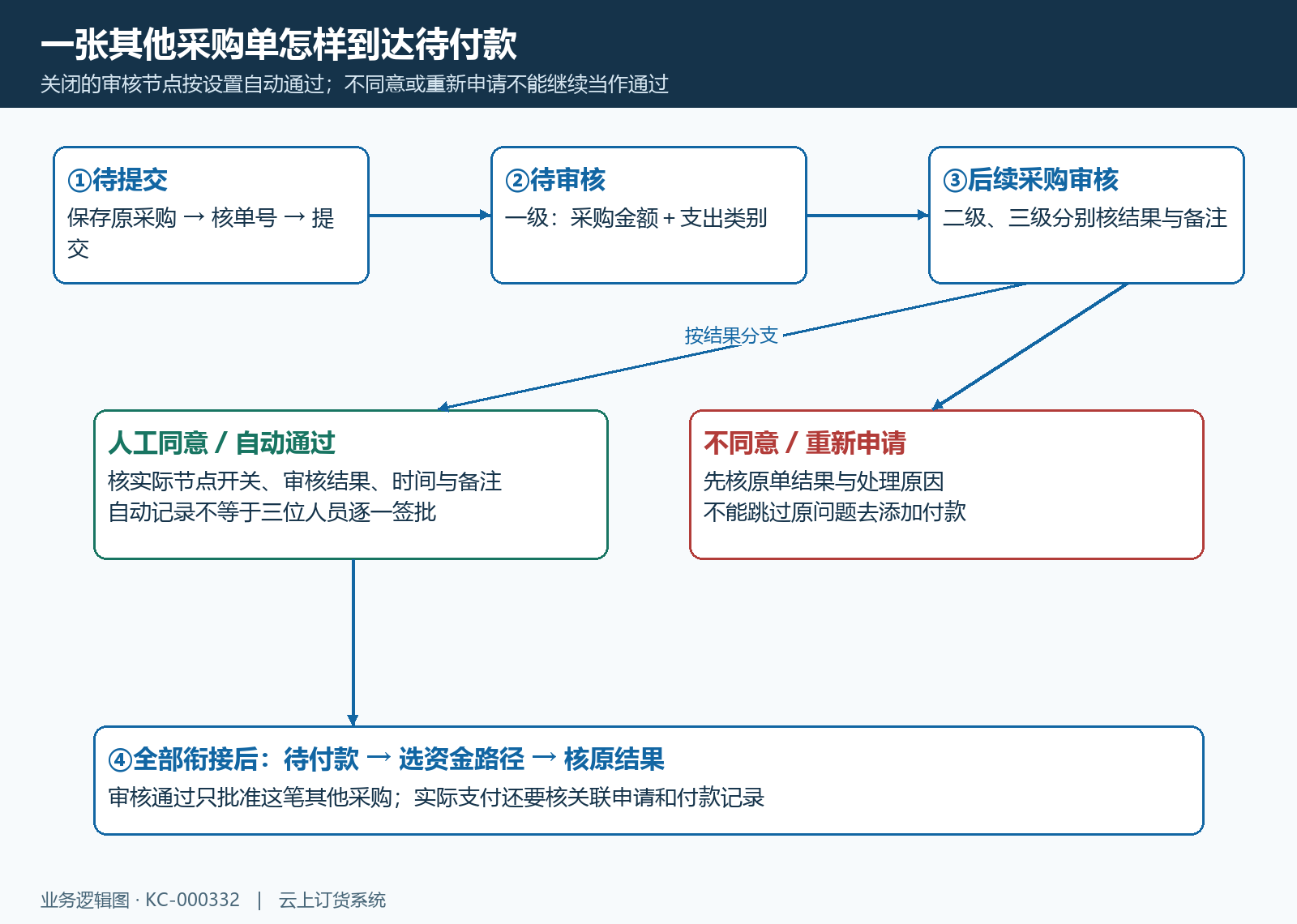The height and width of the screenshot is (924, 1297).
Task: Select the line 二级、三级分别核结果与备注
Action: click(x=1085, y=218)
